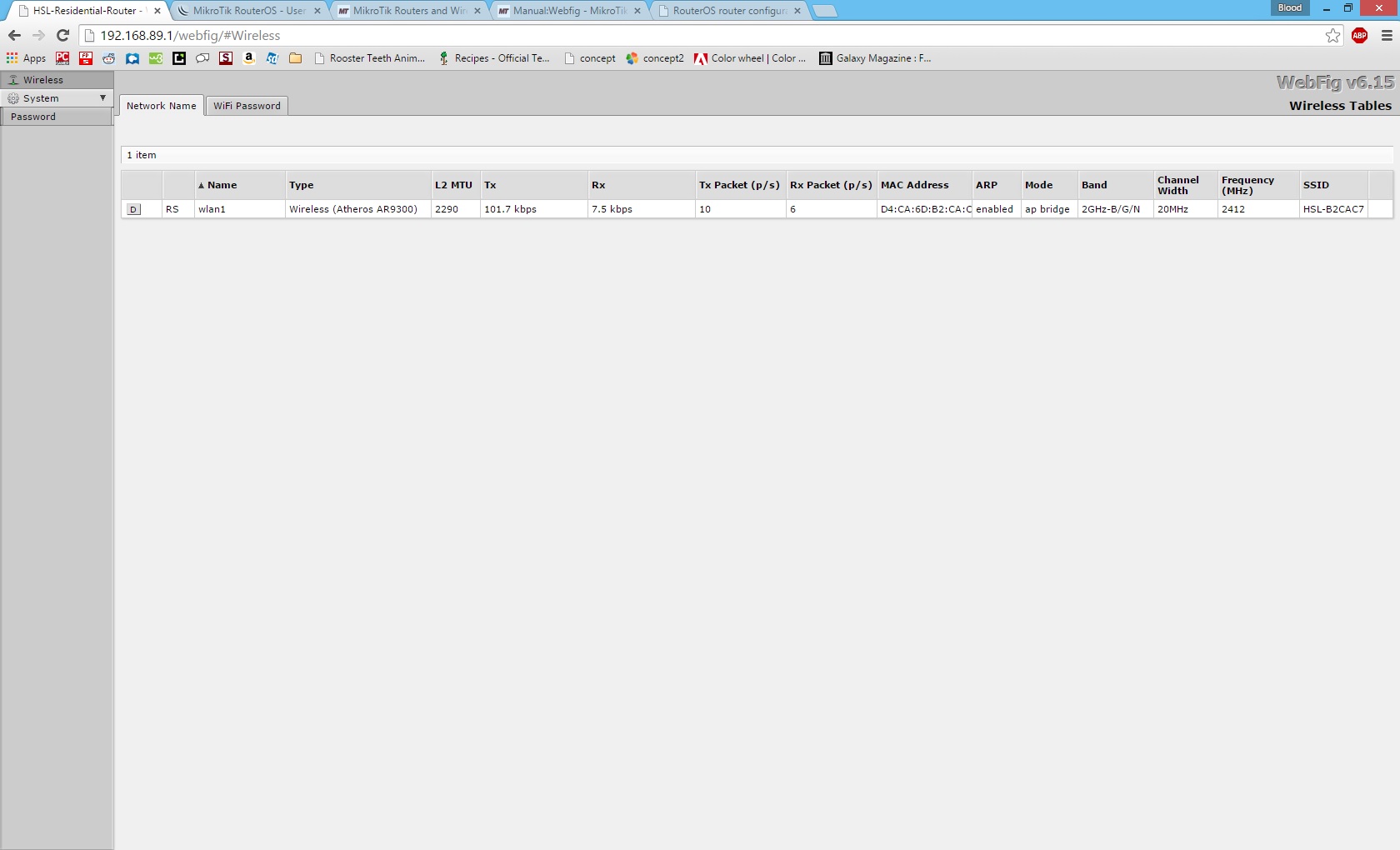
Task: Switch to the WiFi Password tab
Action: tap(247, 106)
